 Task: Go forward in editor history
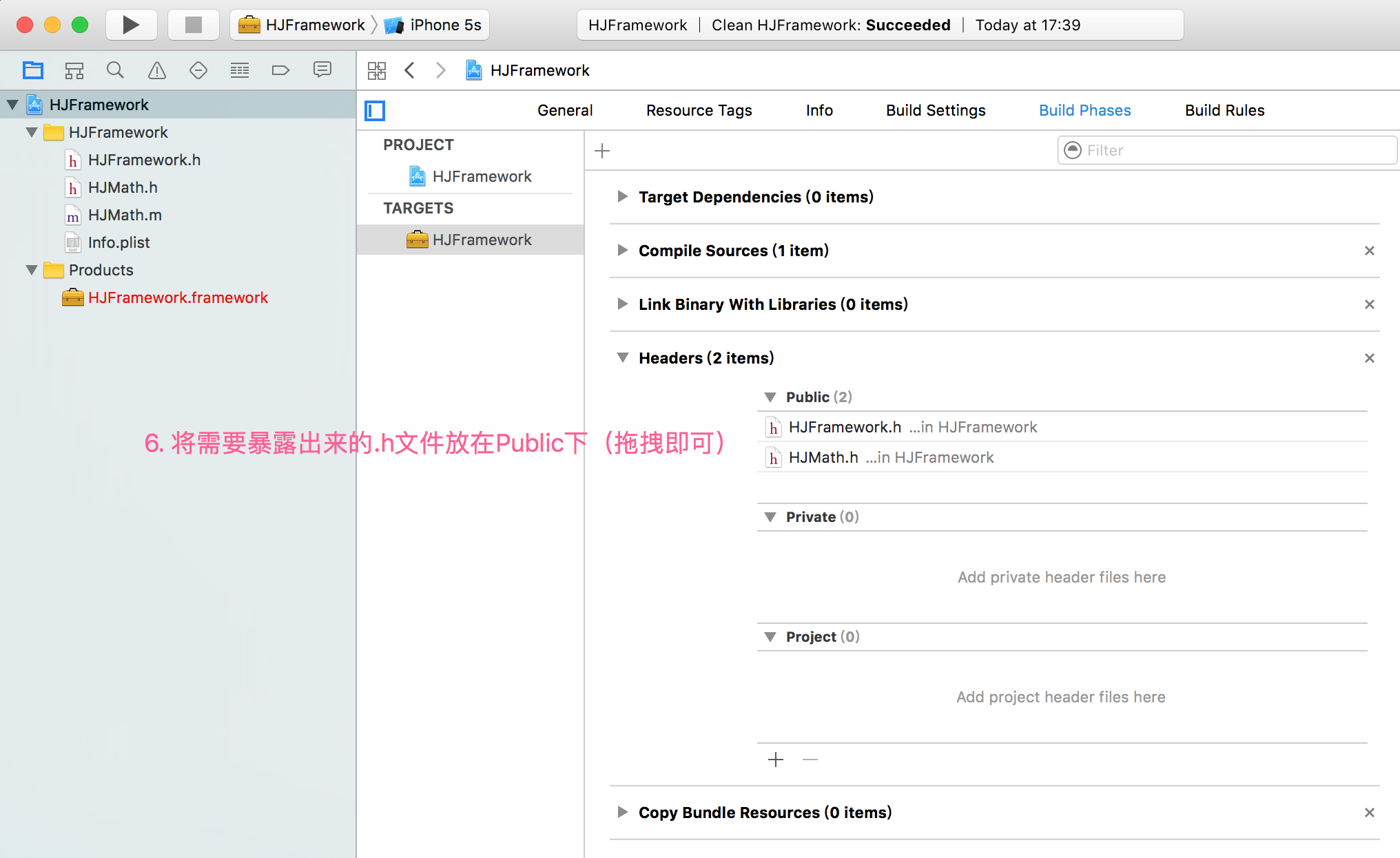(441, 70)
